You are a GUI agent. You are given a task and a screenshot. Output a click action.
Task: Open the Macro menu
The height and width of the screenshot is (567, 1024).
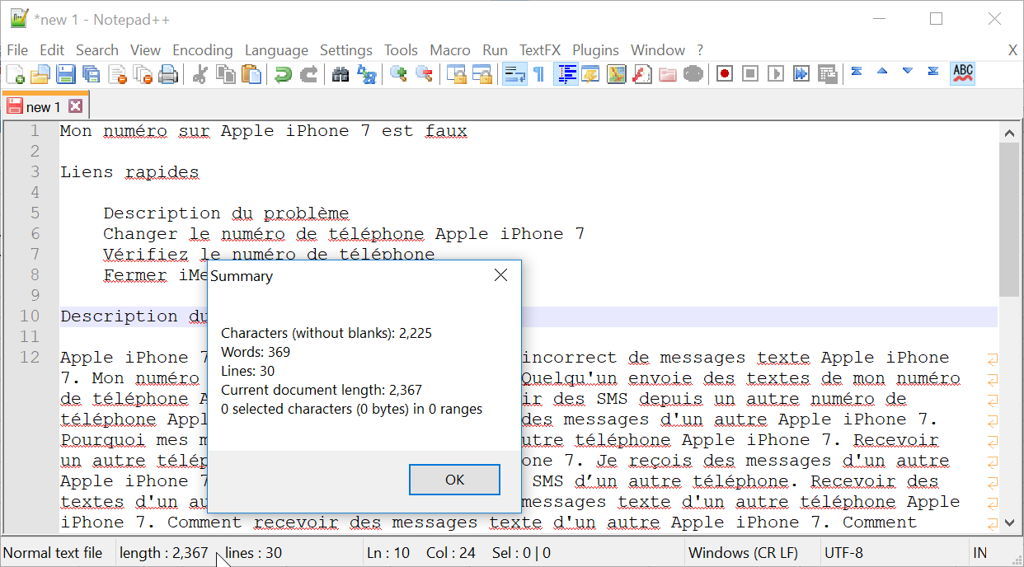click(x=450, y=50)
